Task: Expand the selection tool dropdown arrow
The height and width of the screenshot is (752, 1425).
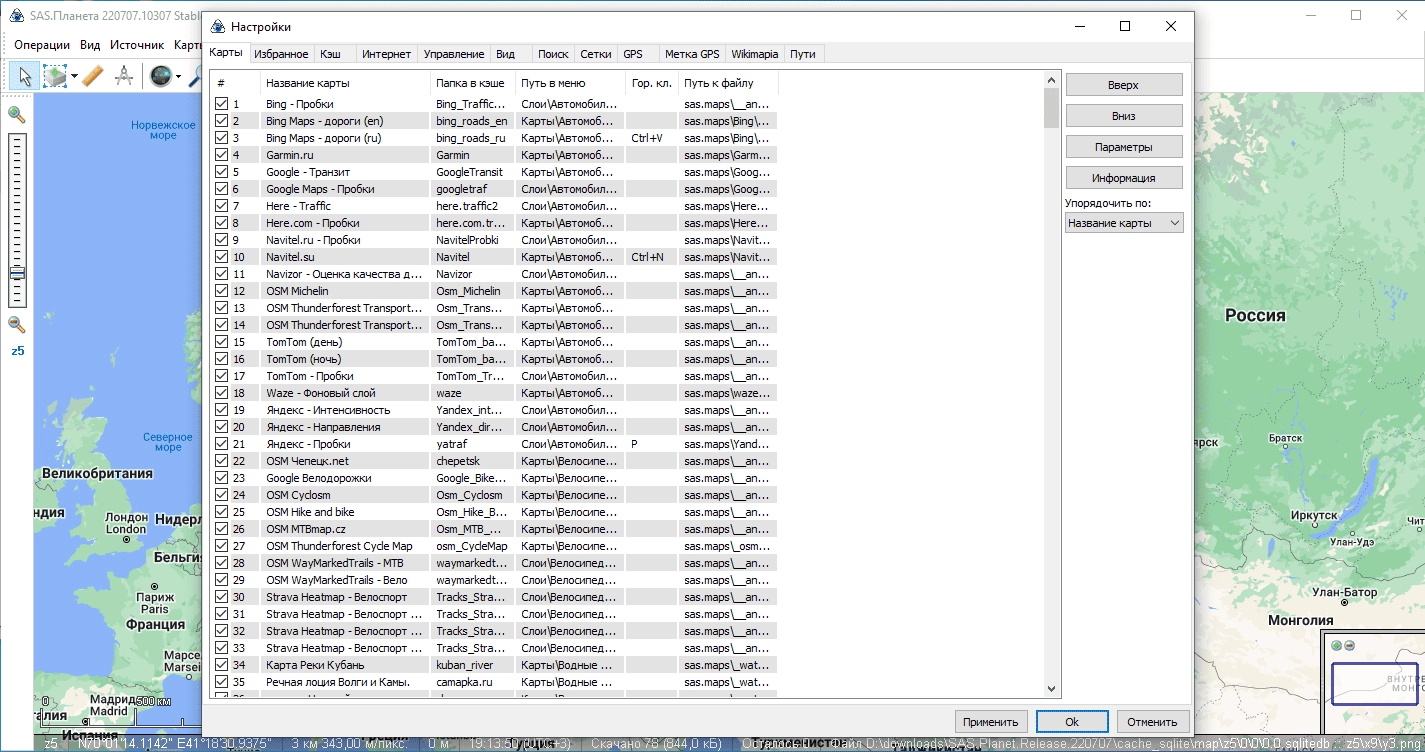Action: pos(73,76)
